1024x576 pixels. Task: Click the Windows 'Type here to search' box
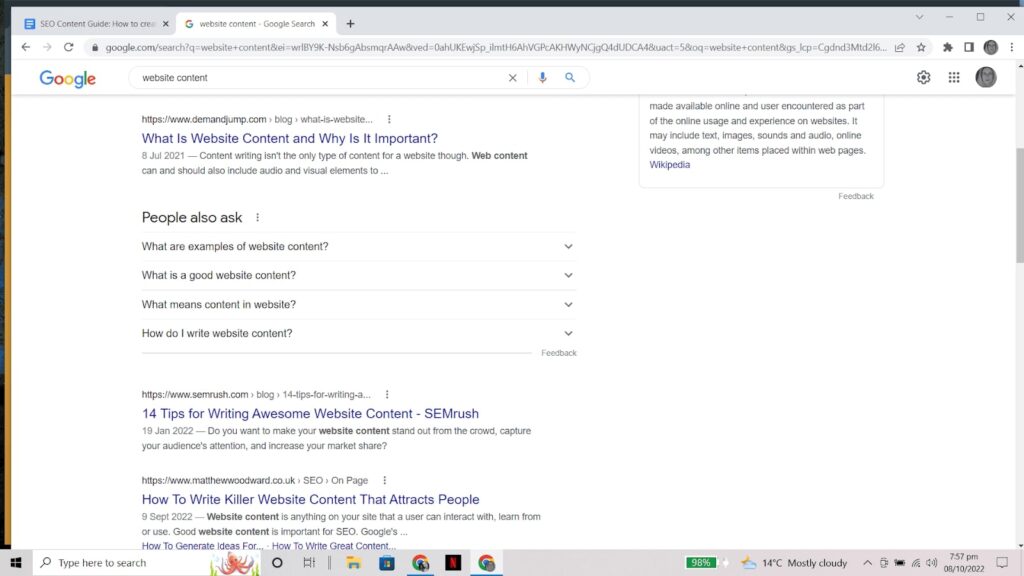pos(121,562)
